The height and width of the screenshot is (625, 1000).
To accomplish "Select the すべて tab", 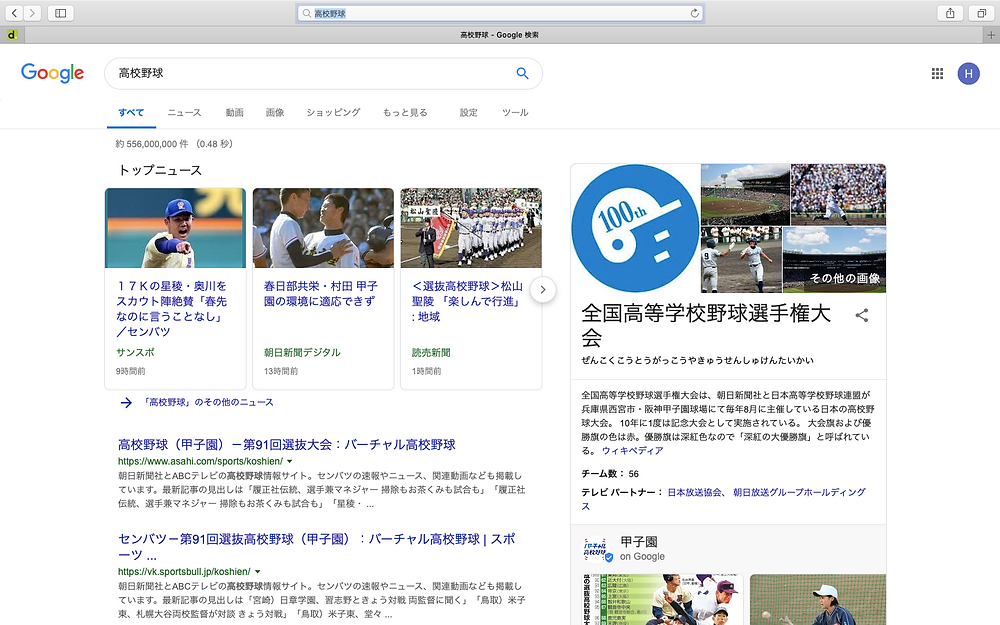I will (131, 112).
